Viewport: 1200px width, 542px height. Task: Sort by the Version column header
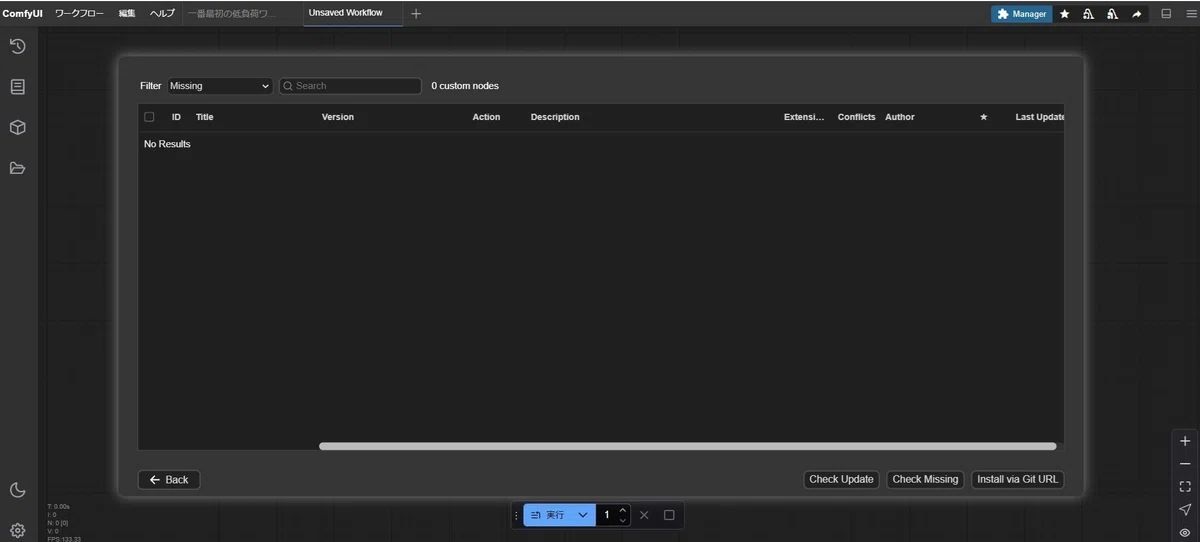[x=338, y=117]
